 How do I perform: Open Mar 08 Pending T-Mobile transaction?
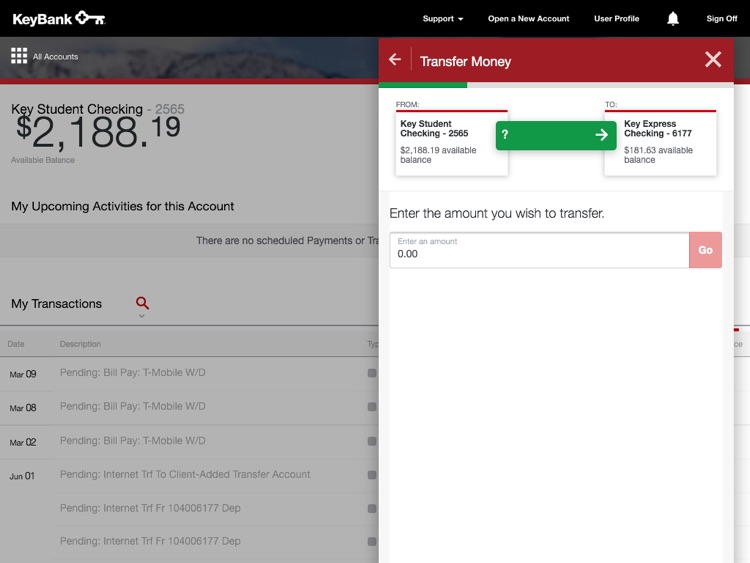tap(132, 406)
